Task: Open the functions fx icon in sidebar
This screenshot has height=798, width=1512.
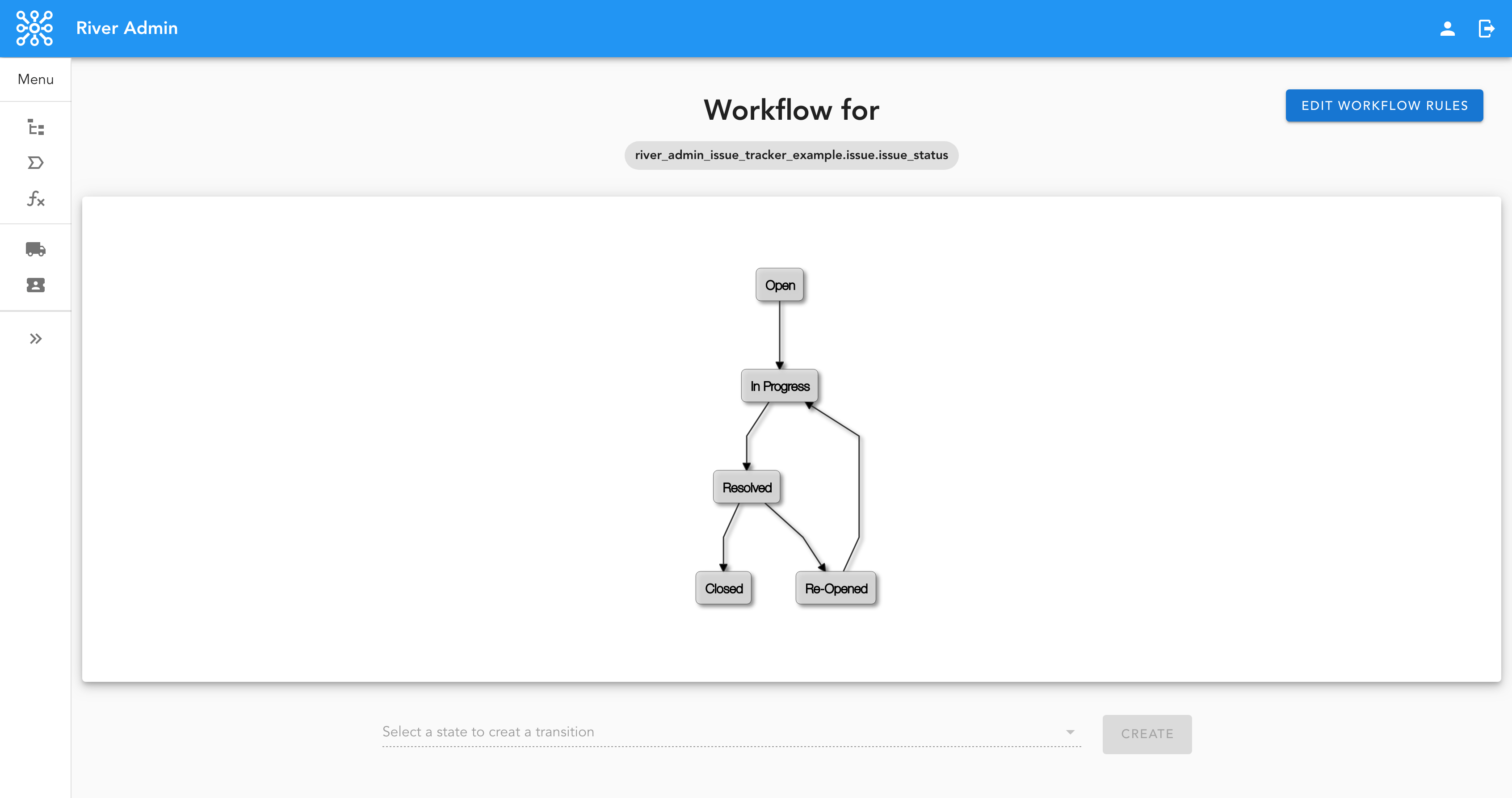Action: [x=36, y=199]
